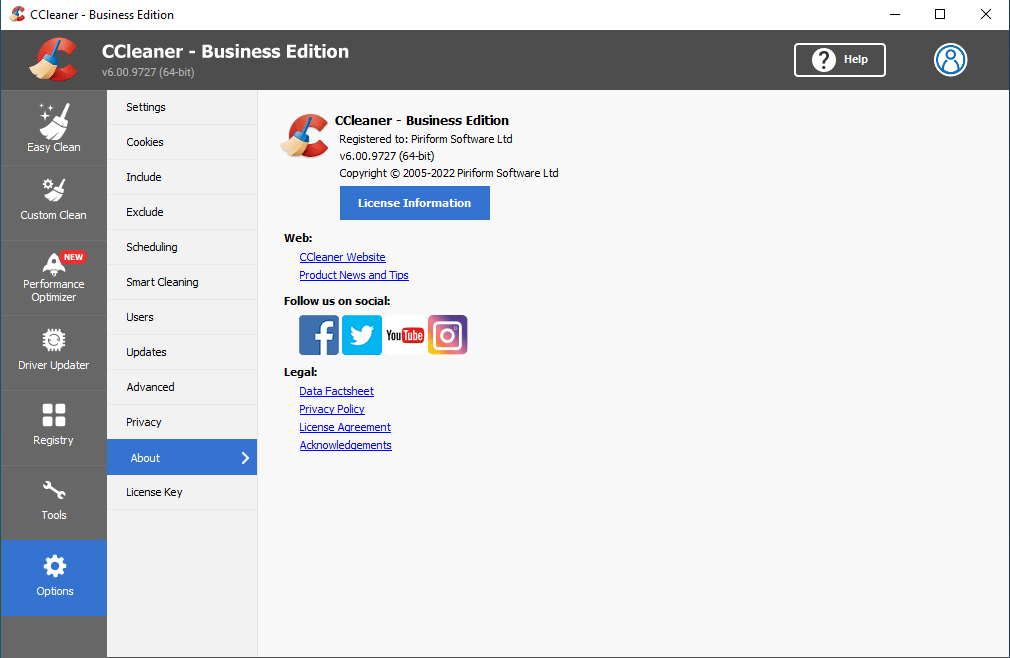Select the Options gear icon
Screen dimensions: 1010x658
pyautogui.click(x=55, y=567)
